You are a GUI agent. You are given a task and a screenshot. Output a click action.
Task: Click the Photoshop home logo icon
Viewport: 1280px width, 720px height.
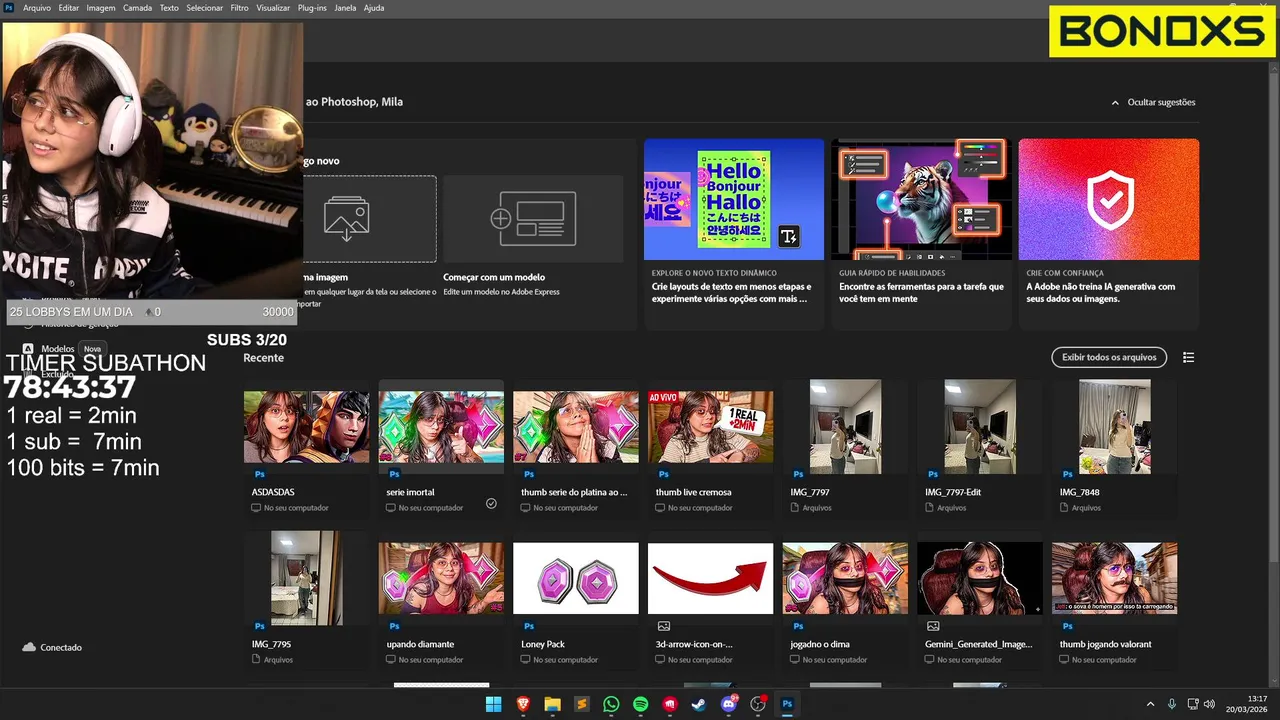point(8,7)
